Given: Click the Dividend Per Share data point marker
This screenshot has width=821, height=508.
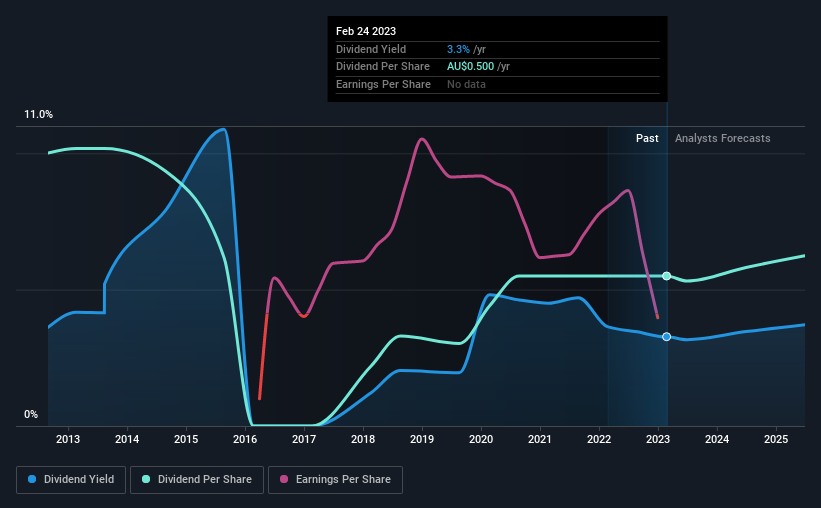Looking at the screenshot, I should coord(667,276).
